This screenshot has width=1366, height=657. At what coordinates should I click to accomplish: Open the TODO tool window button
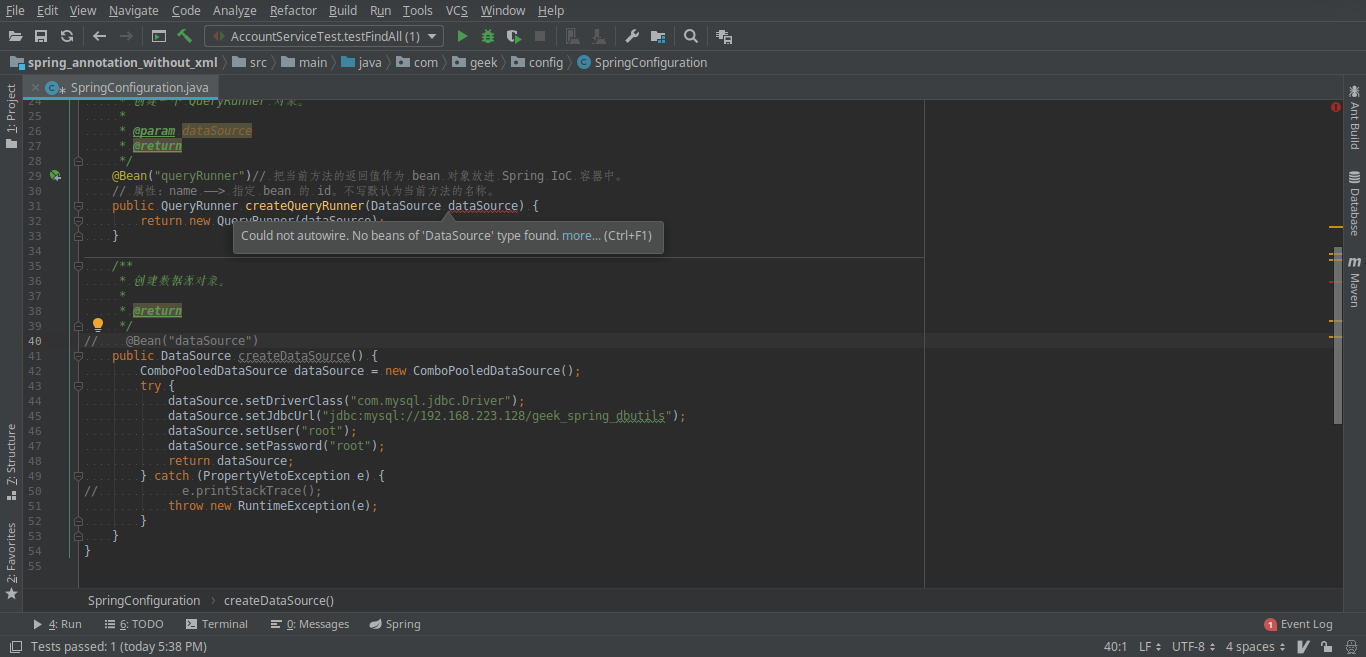click(133, 624)
